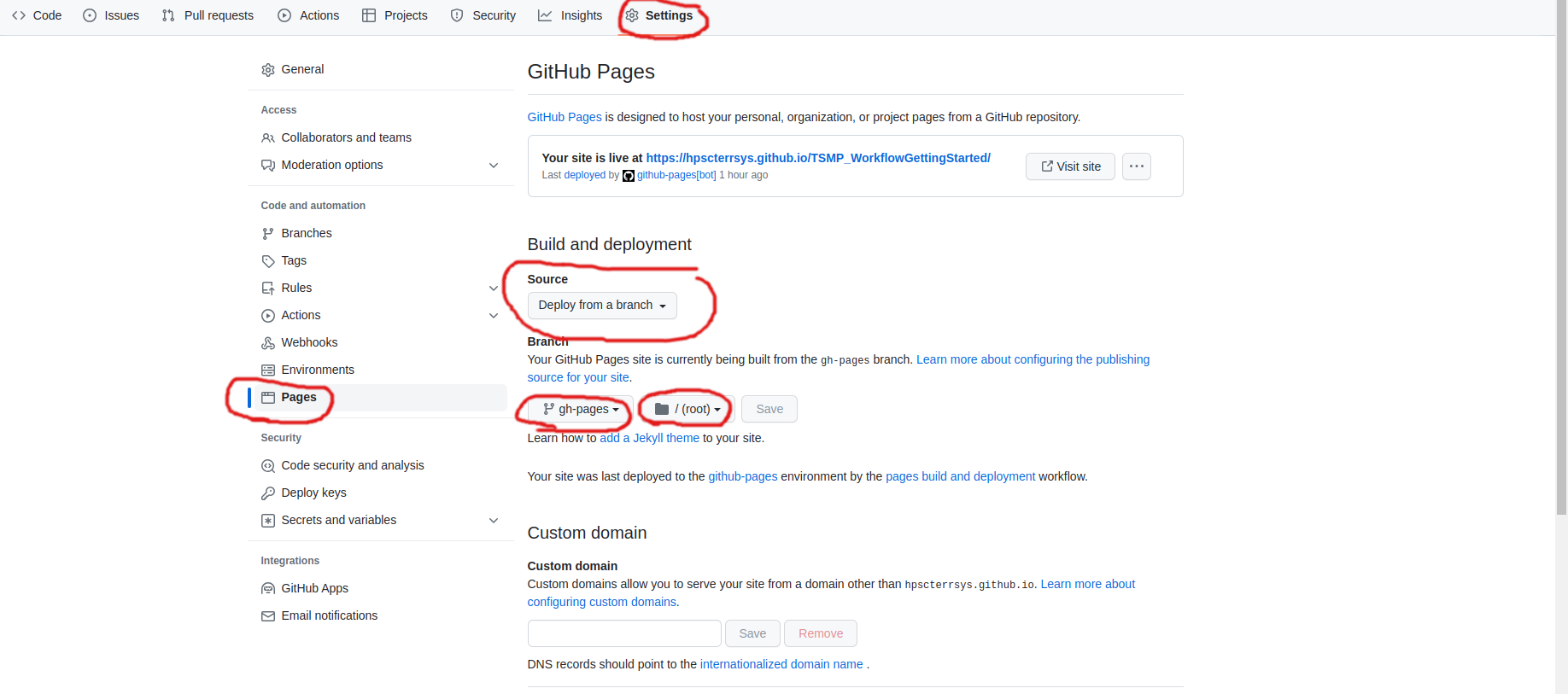1568x694 pixels.
Task: Open the internationalized domain name link
Action: (x=781, y=664)
